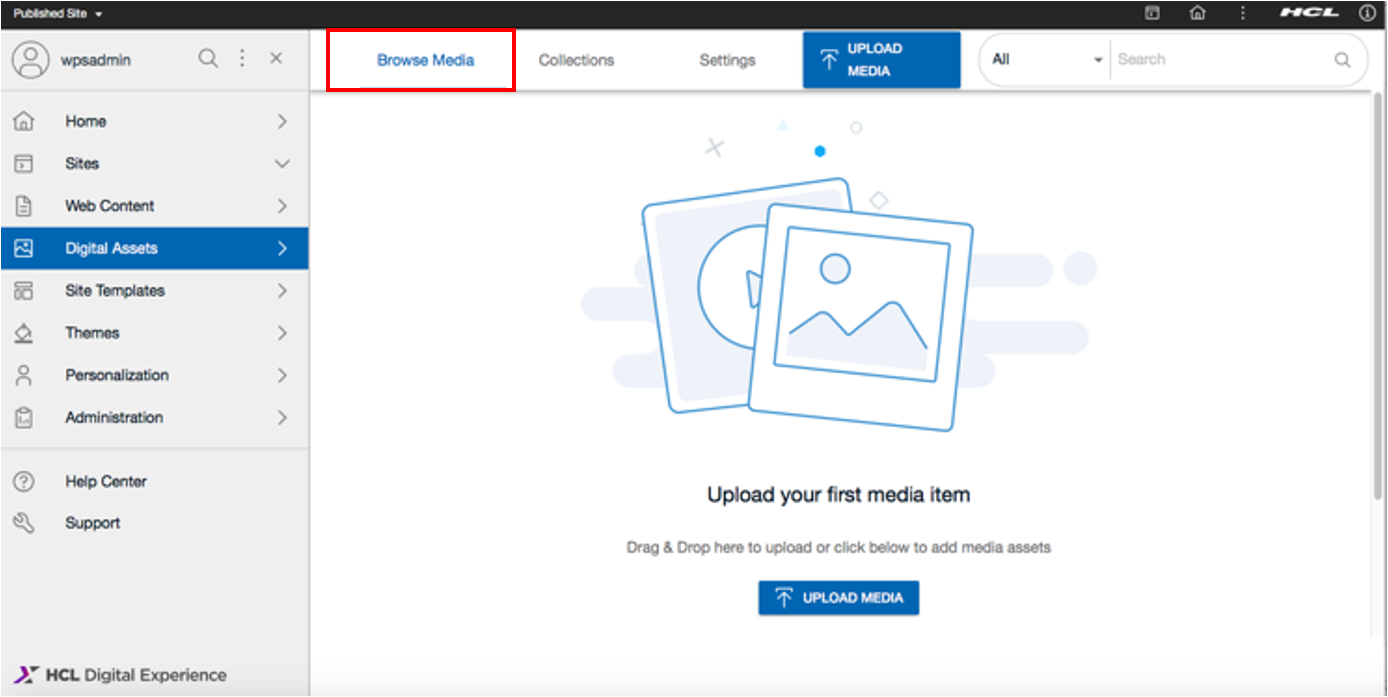
Task: Click the Web Content document icon
Action: 24,206
